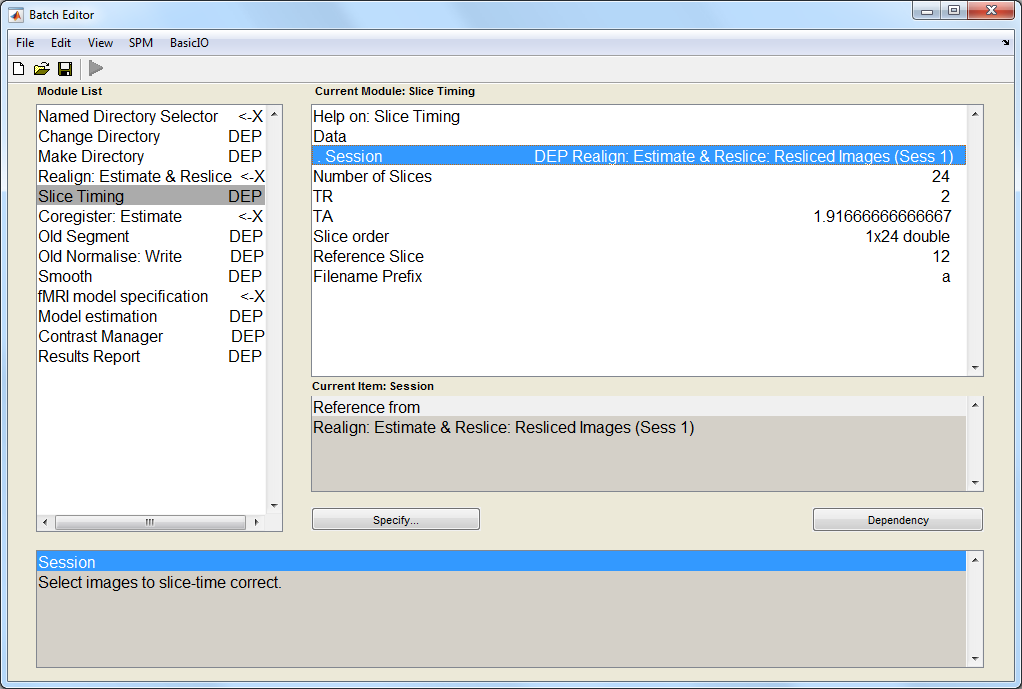Select Realign reference in Current Item list

503,428
